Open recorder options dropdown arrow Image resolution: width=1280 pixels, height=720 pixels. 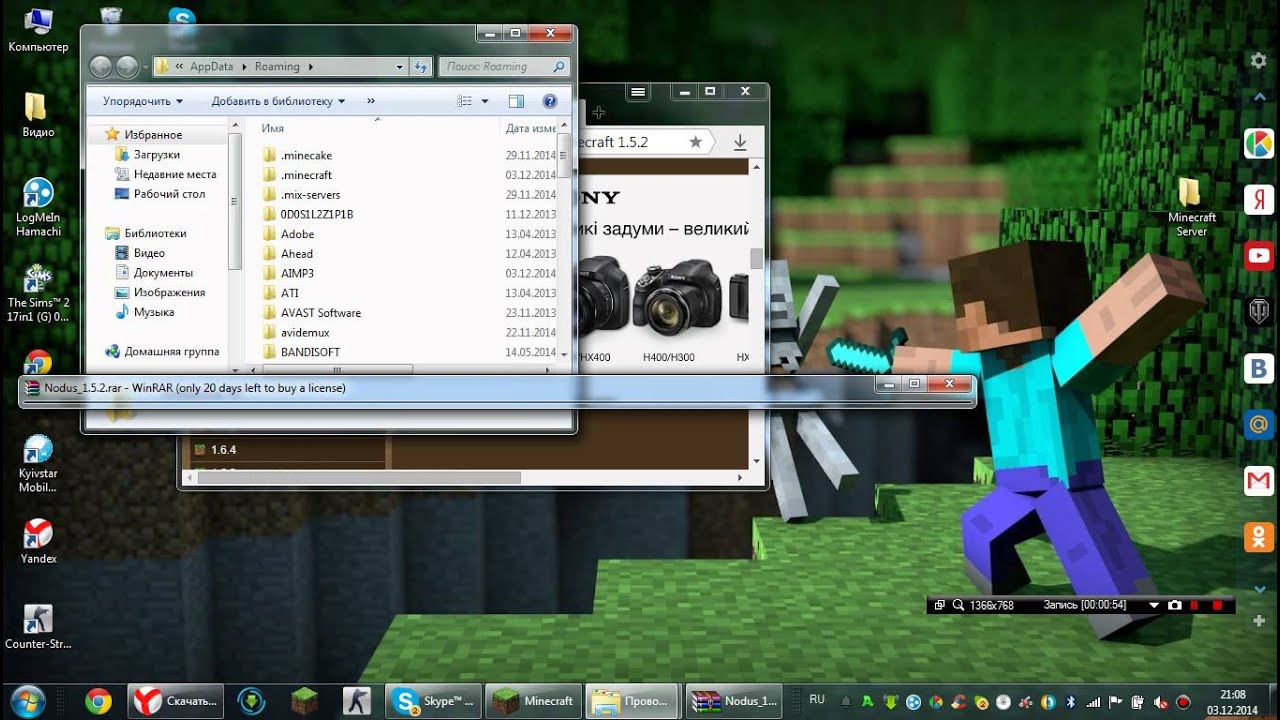1154,605
